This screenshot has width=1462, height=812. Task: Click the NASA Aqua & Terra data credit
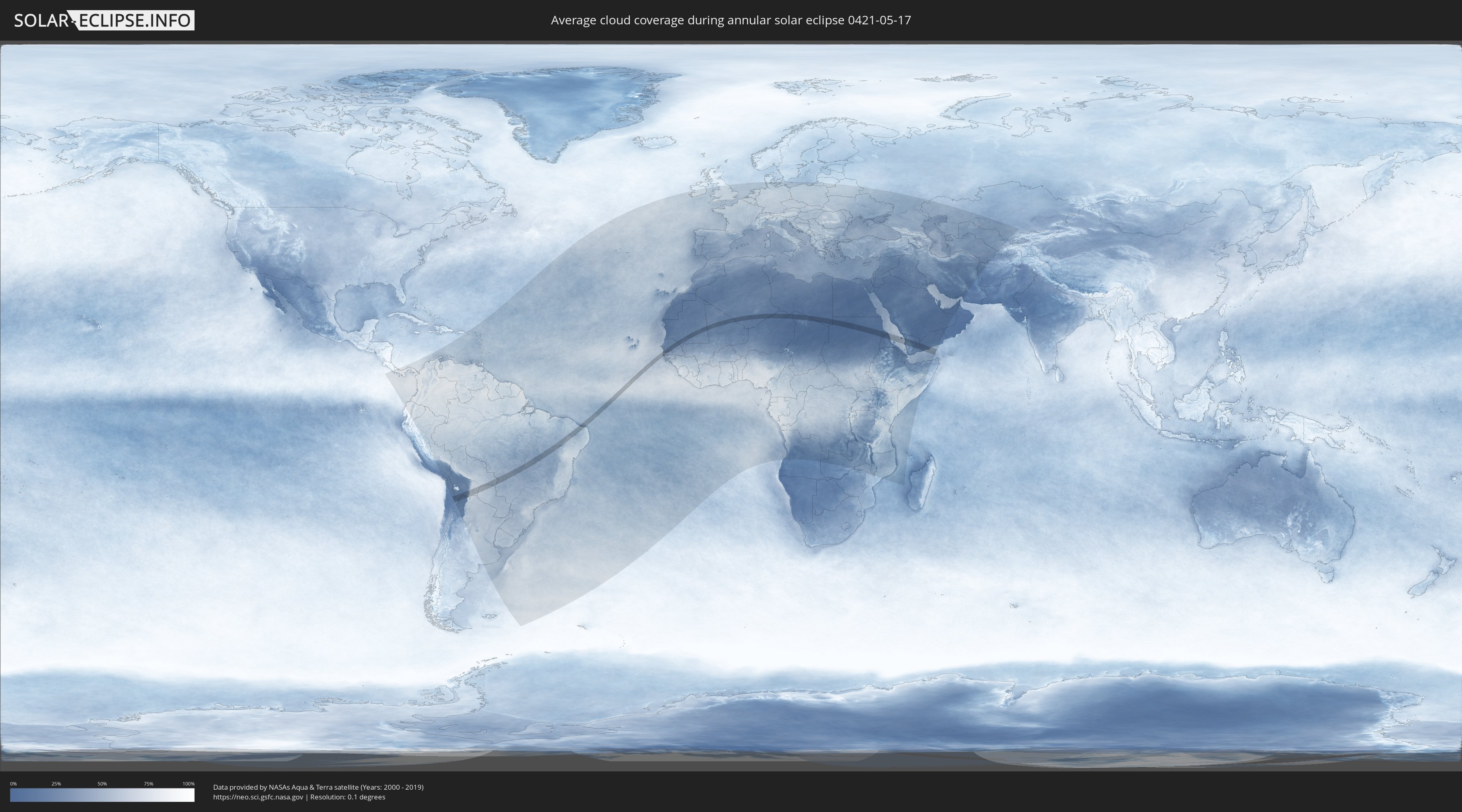click(318, 787)
